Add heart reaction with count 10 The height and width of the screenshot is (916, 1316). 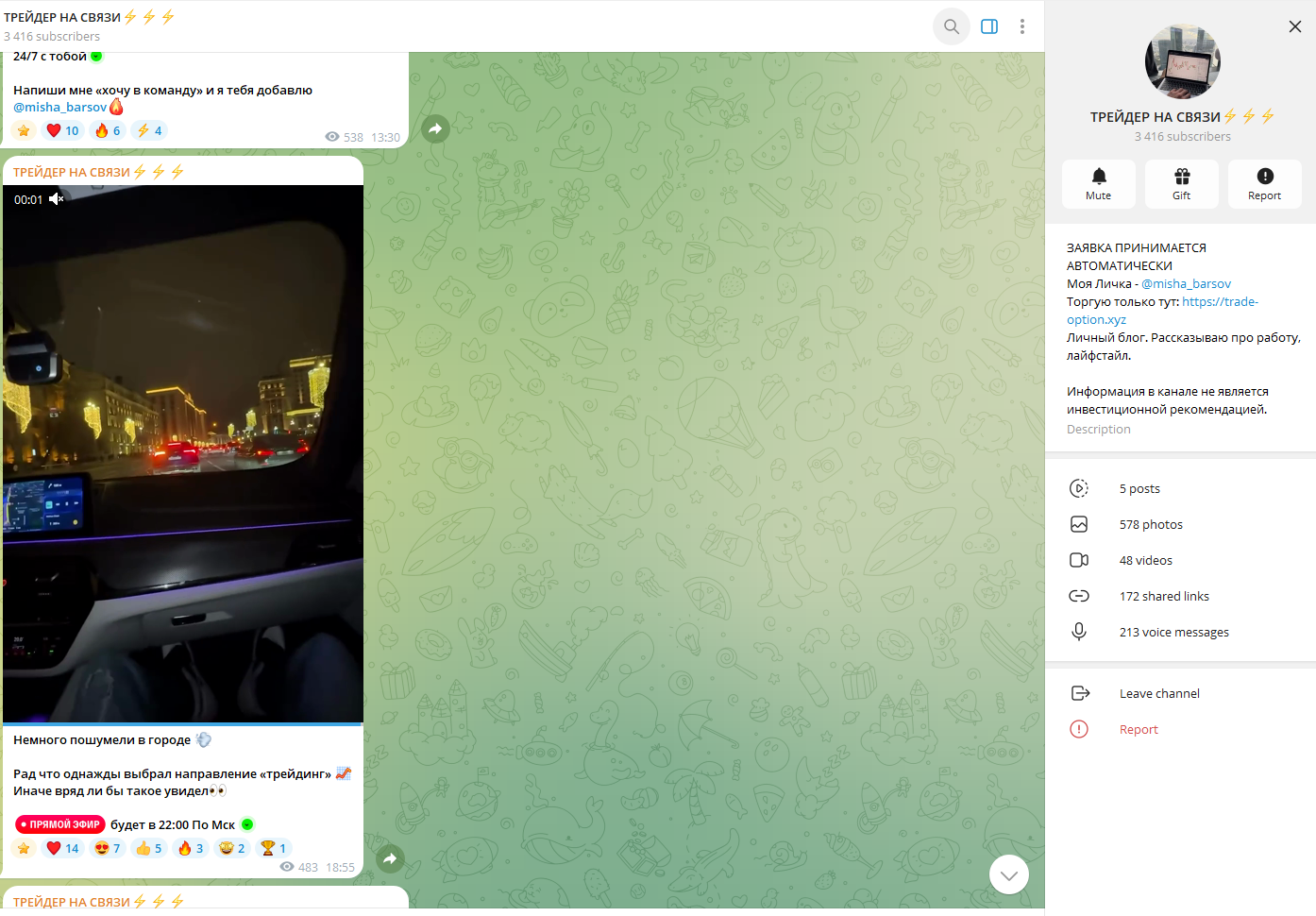coord(63,130)
